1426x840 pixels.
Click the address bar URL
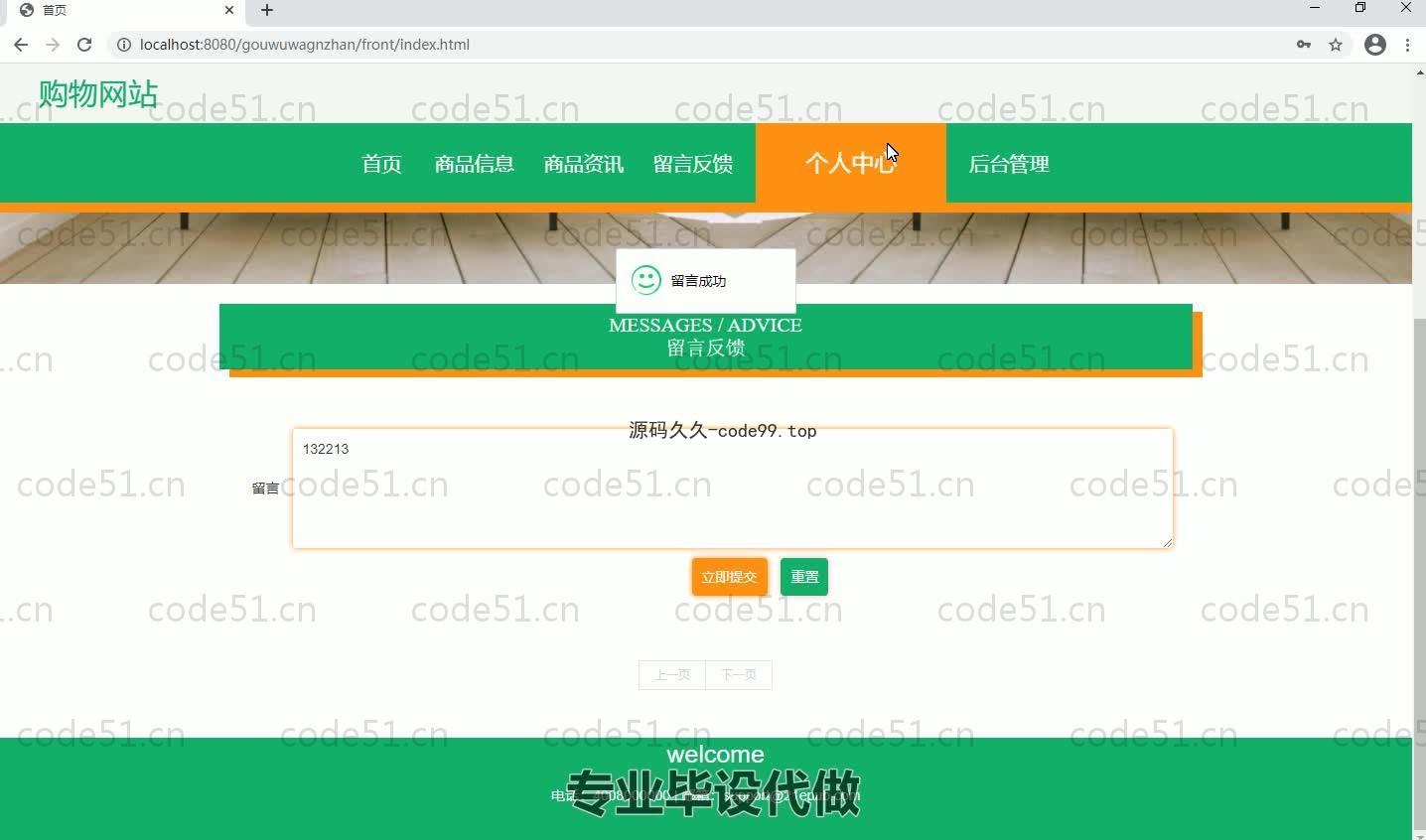coord(305,45)
